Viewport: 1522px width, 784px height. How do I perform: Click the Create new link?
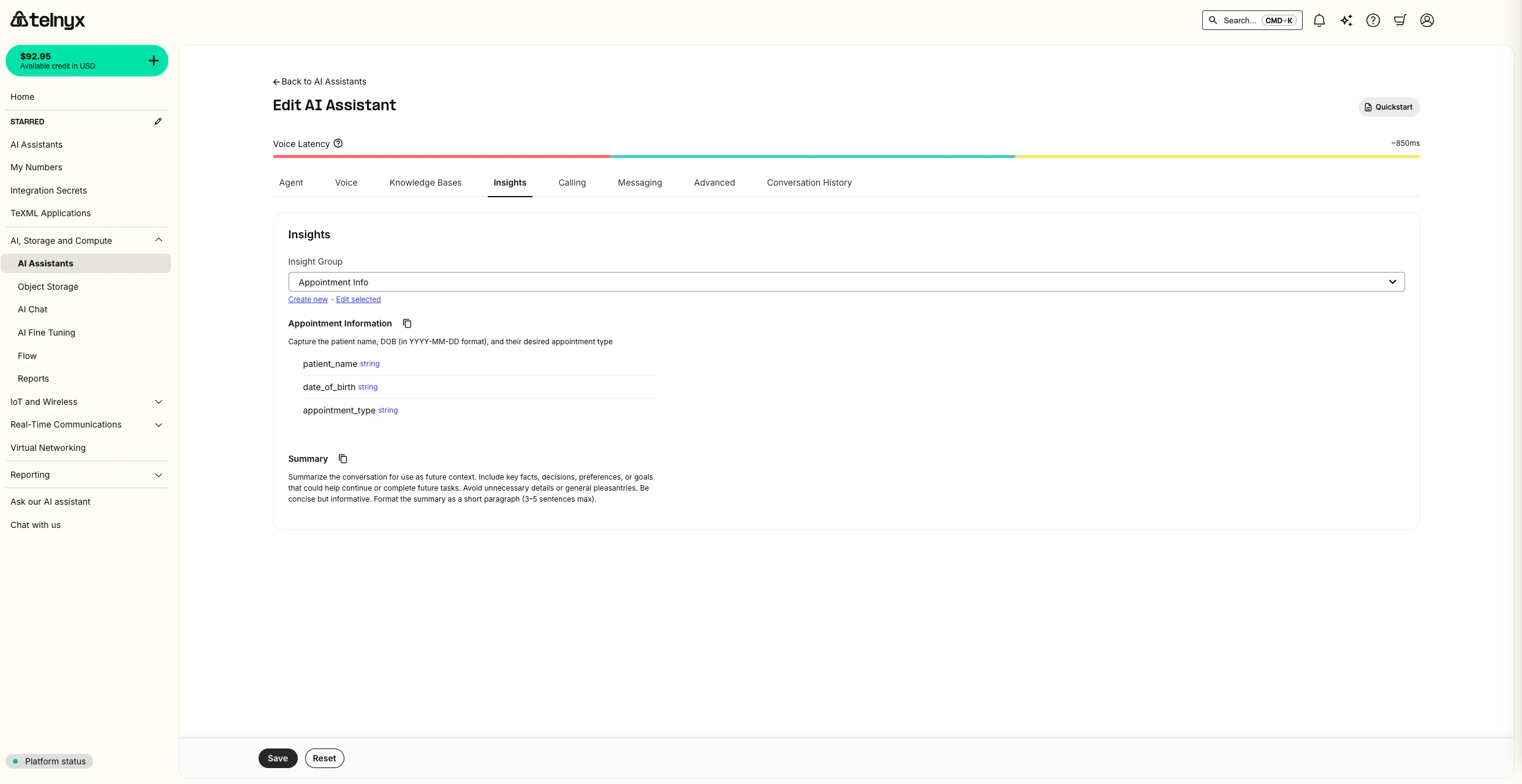tap(308, 300)
